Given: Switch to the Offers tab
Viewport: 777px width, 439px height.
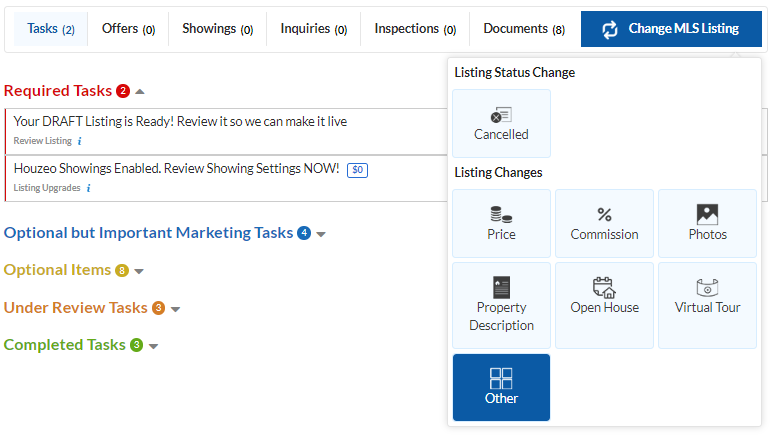Looking at the screenshot, I should [x=128, y=29].
